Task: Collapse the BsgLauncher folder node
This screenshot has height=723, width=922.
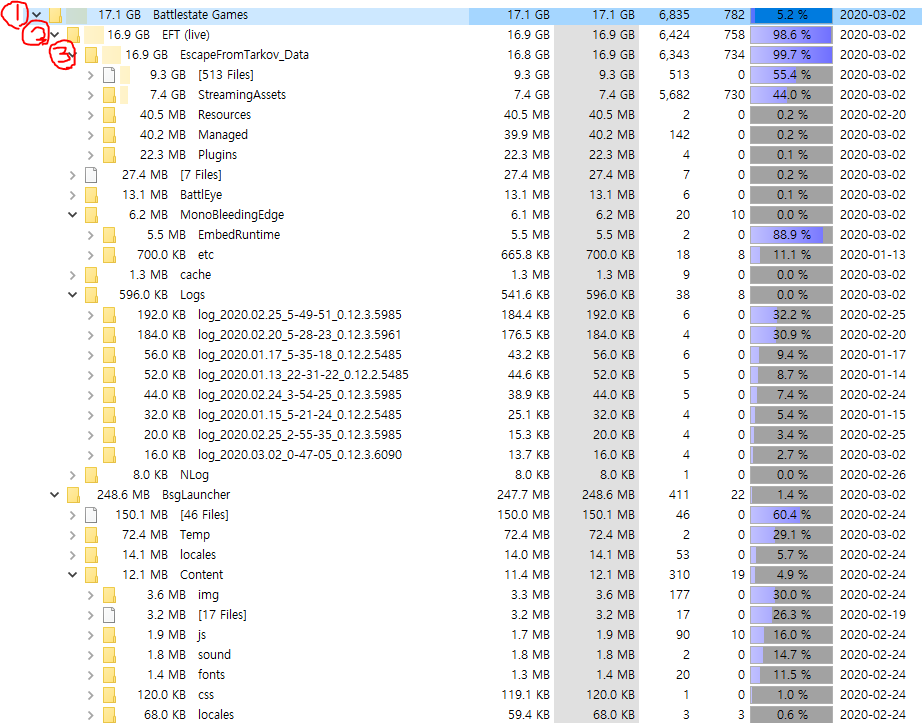Action: tap(55, 494)
